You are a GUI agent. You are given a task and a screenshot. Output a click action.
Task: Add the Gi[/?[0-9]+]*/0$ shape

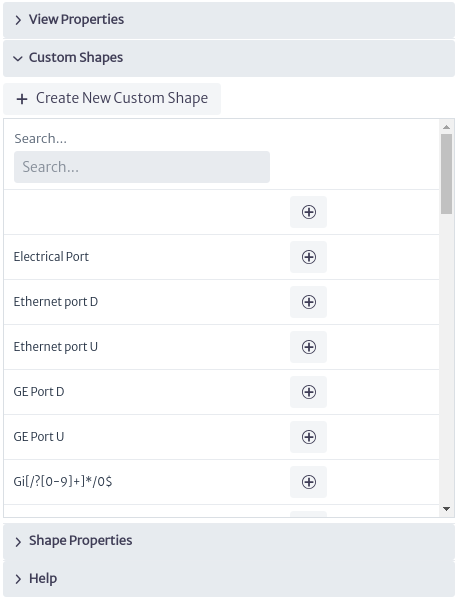(308, 482)
